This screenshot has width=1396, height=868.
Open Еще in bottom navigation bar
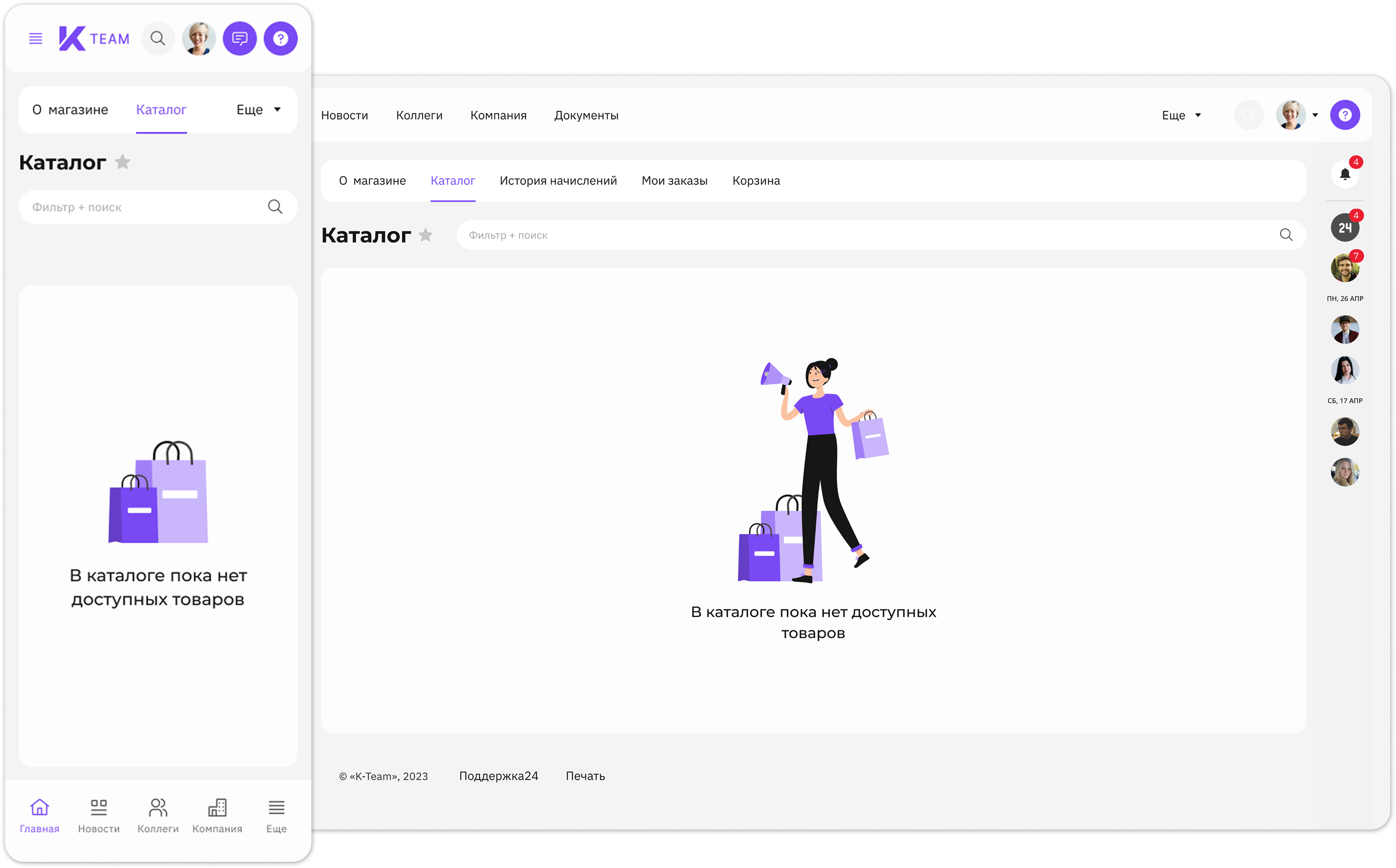point(276,815)
